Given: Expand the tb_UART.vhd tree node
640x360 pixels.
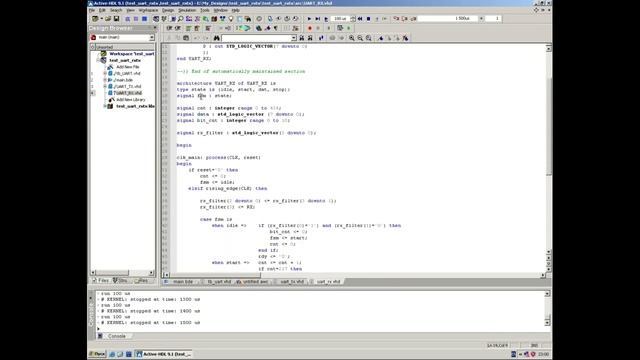Looking at the screenshot, I should [x=105, y=73].
